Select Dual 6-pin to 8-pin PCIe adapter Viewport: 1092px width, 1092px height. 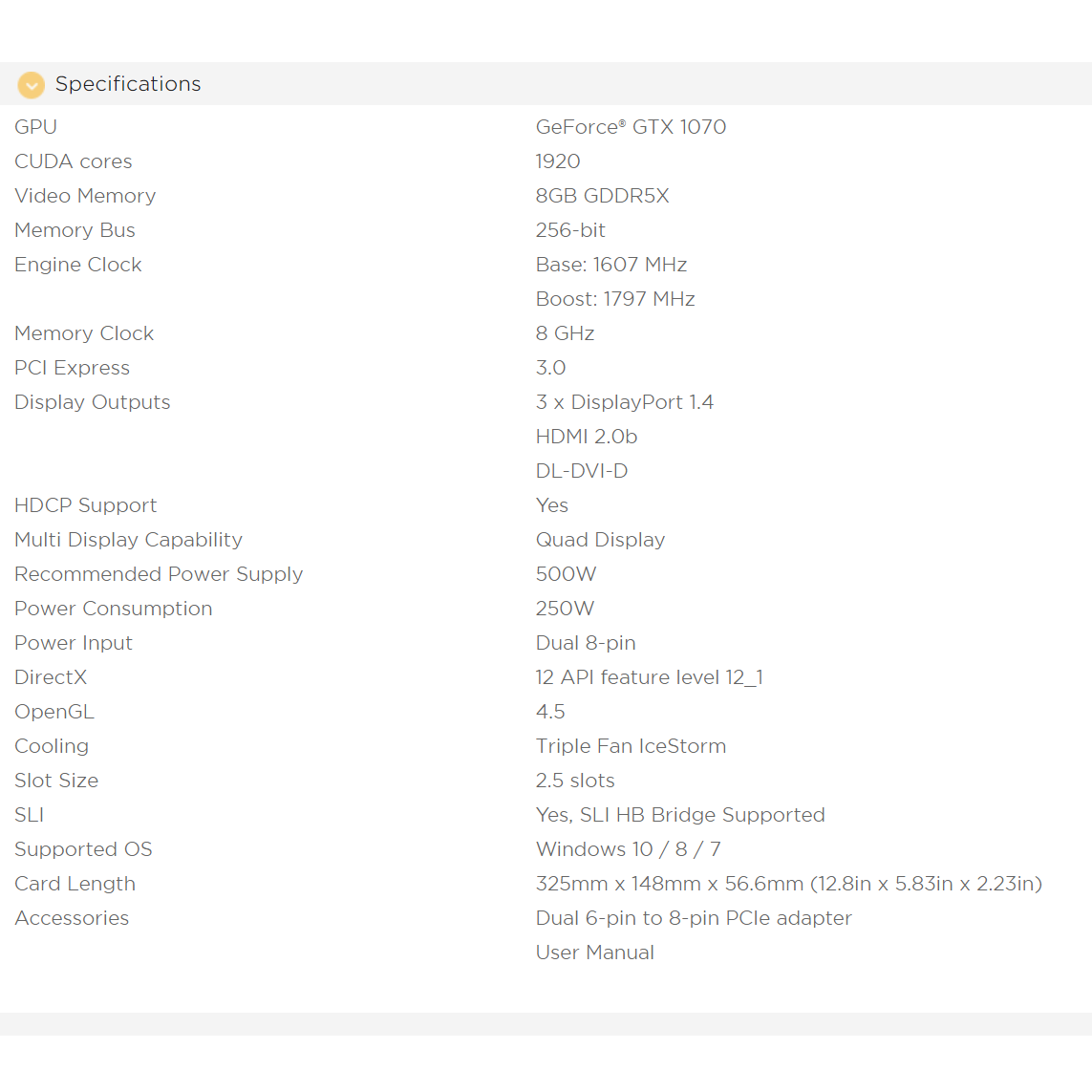tap(694, 918)
